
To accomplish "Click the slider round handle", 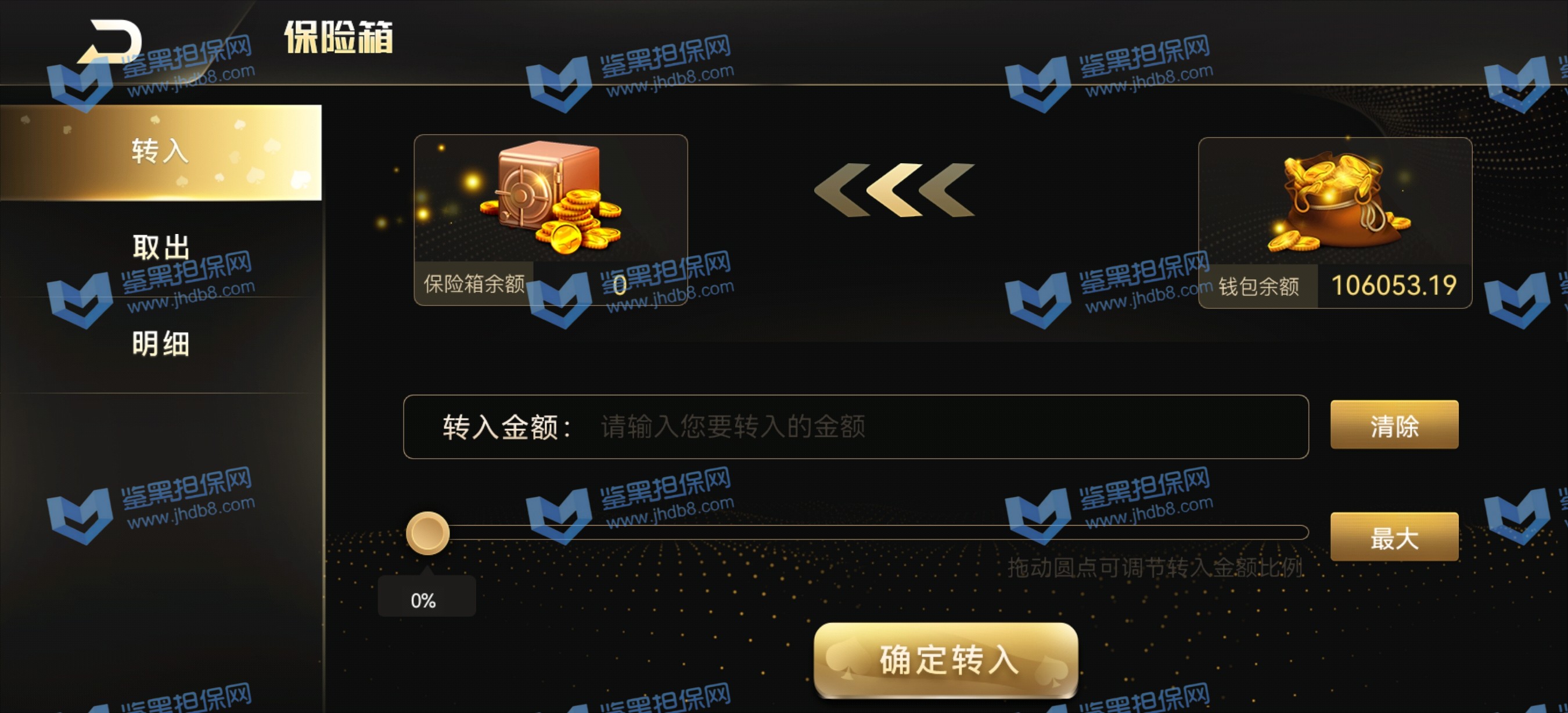I will pyautogui.click(x=428, y=533).
